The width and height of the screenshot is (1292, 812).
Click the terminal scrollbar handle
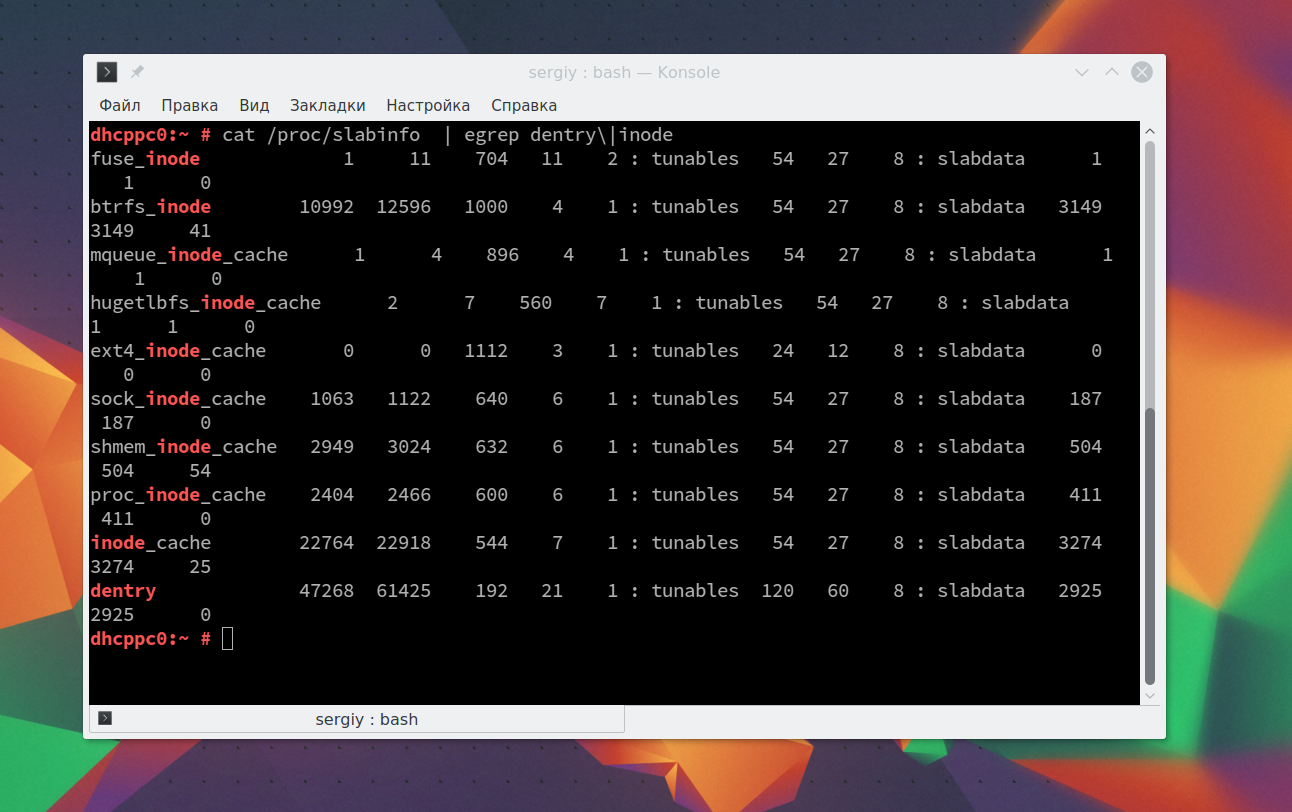coord(1149,545)
